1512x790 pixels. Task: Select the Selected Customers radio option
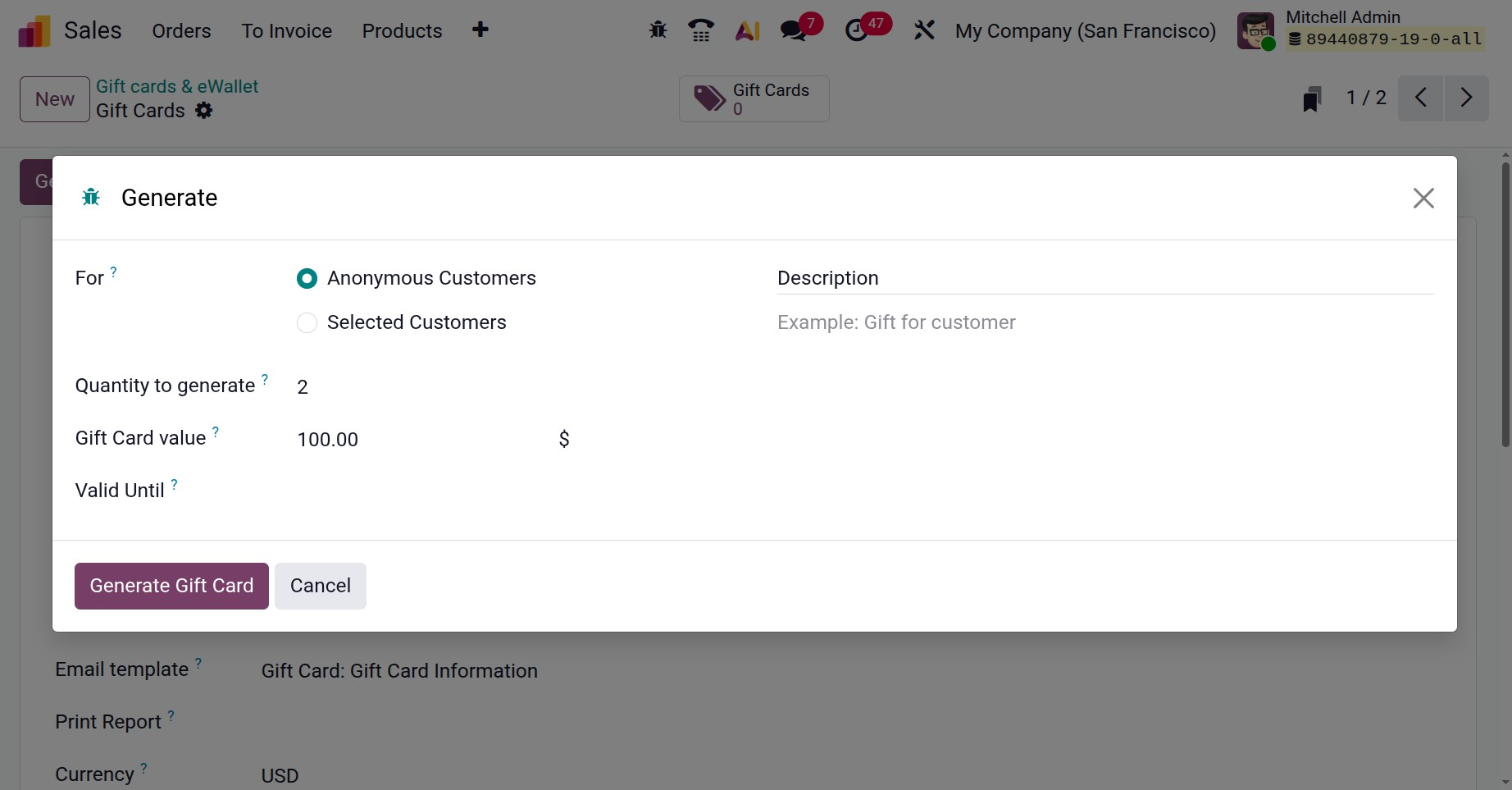coord(307,323)
